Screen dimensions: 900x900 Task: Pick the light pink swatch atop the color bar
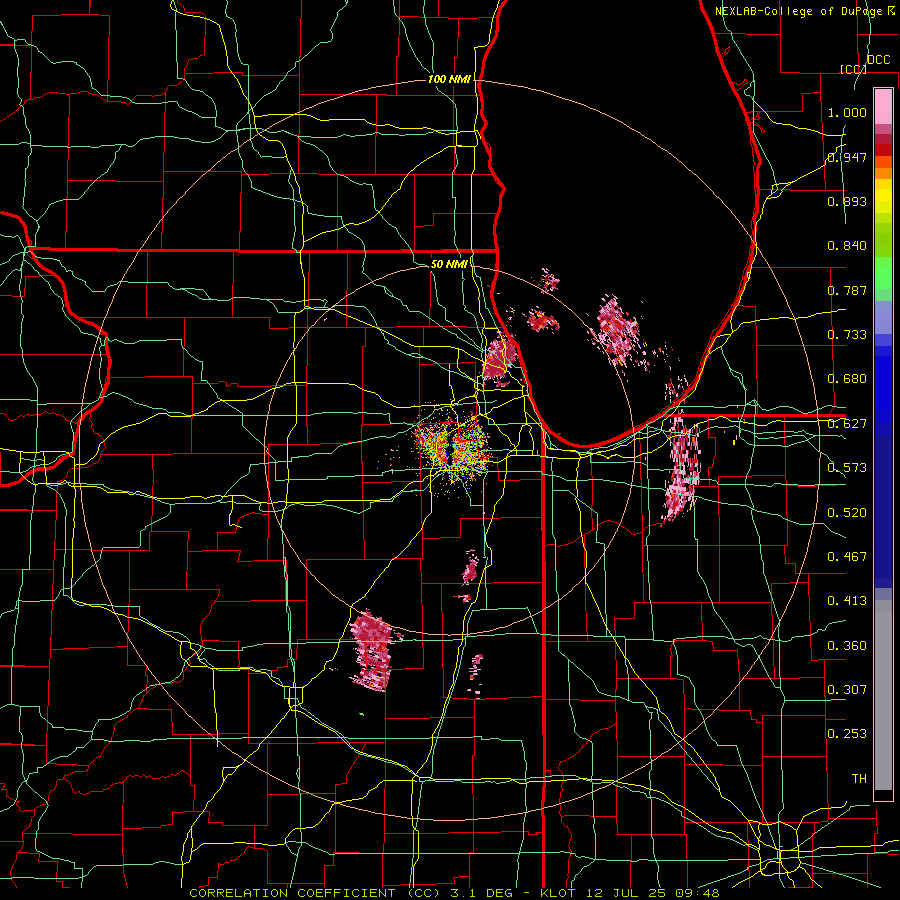coord(883,106)
